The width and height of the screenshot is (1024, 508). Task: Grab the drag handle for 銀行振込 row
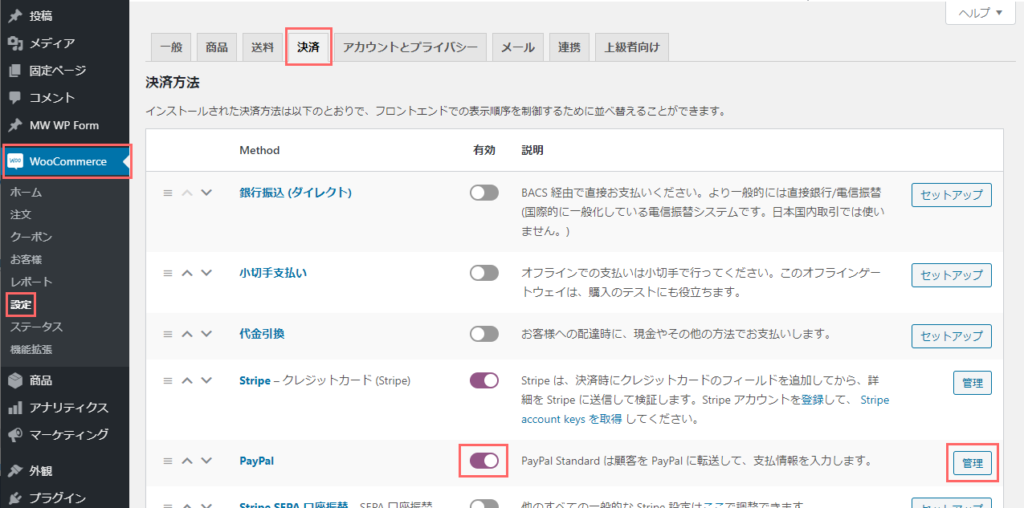(x=168, y=193)
